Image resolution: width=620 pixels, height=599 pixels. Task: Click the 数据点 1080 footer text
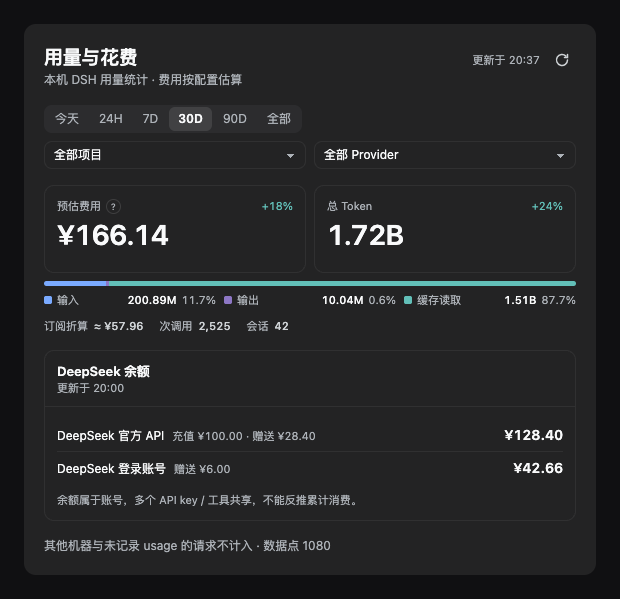pyautogui.click(x=297, y=546)
